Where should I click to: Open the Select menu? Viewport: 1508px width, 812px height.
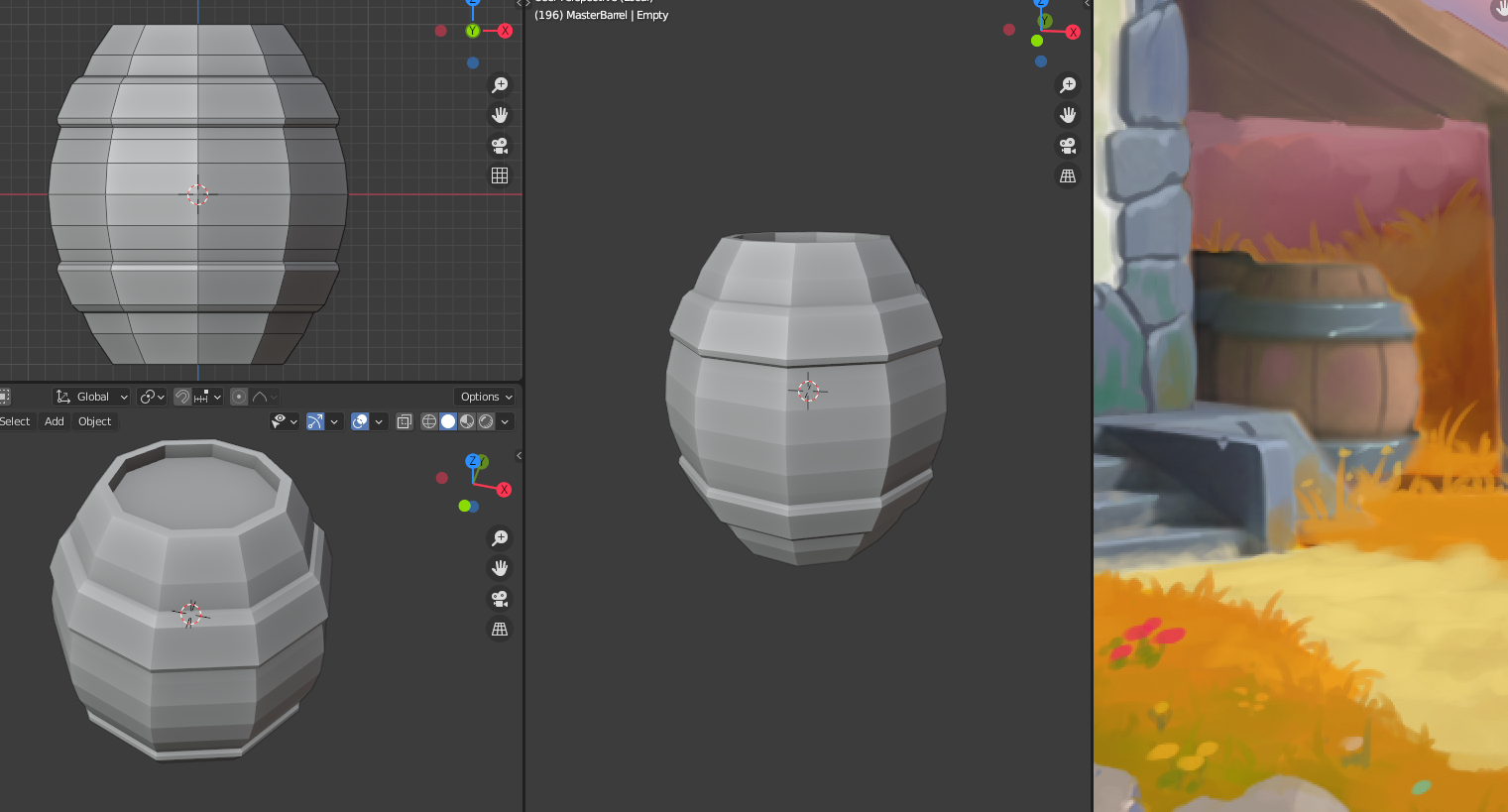pos(15,421)
